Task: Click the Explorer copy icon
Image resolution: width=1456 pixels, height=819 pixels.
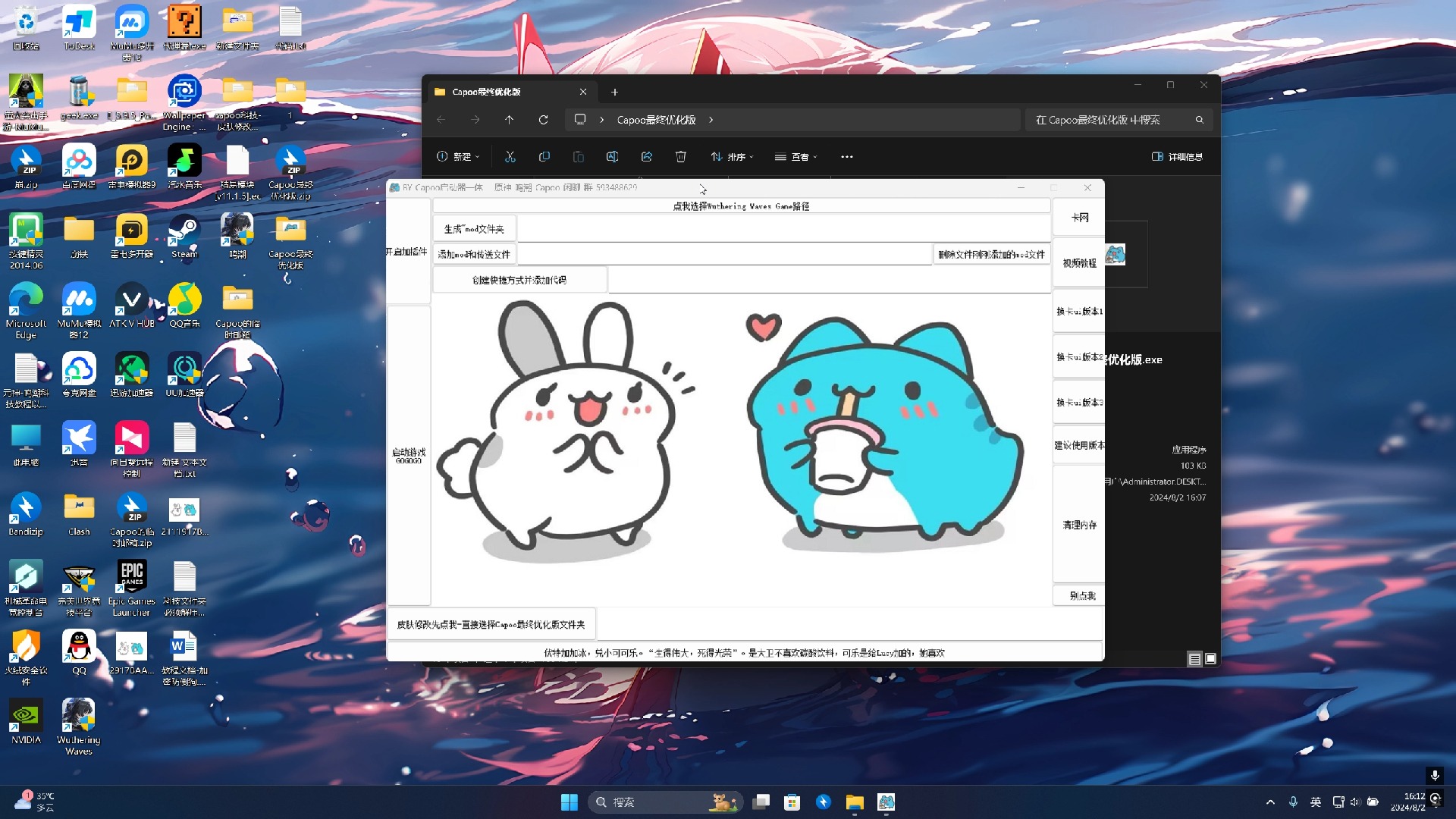Action: pos(544,157)
